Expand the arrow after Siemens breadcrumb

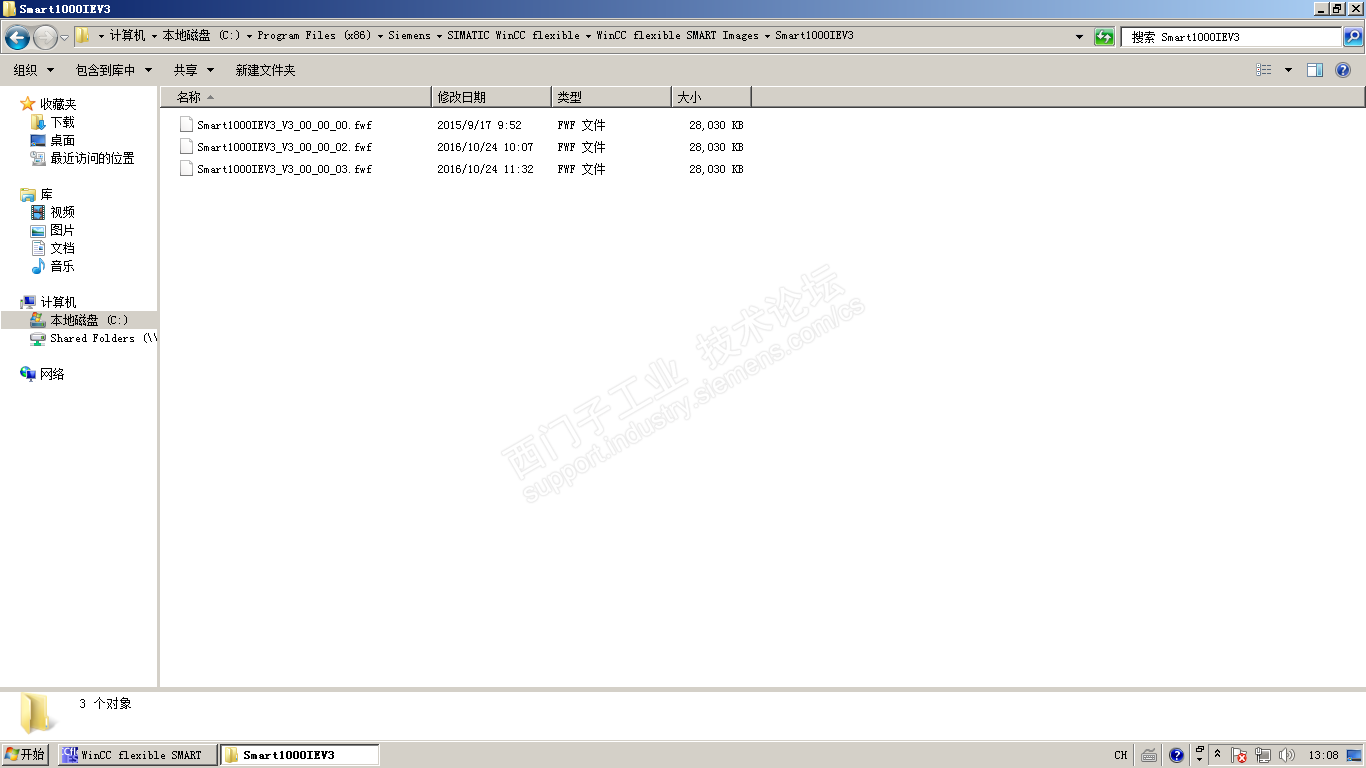click(x=438, y=36)
